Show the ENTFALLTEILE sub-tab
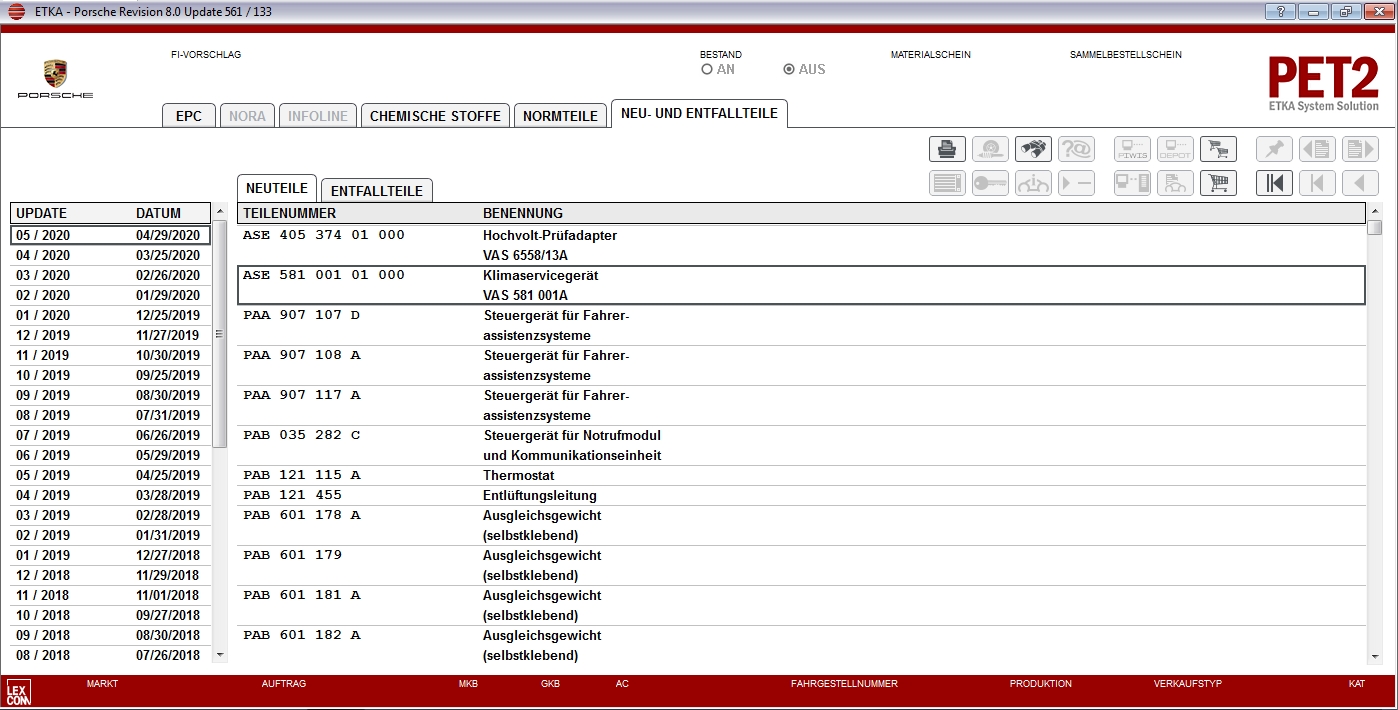This screenshot has width=1398, height=710. tap(377, 190)
